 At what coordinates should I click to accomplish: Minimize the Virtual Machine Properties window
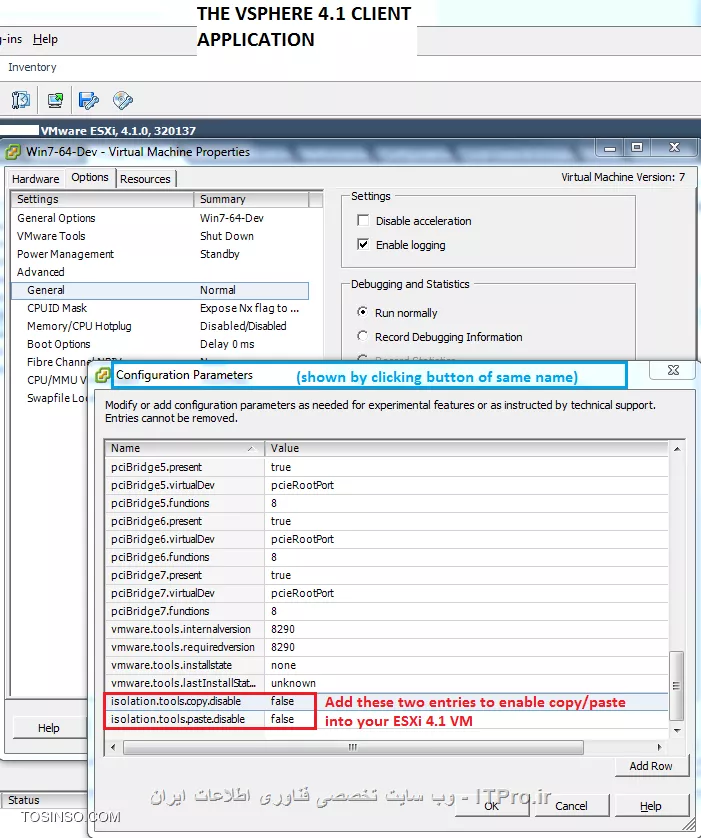(x=610, y=148)
